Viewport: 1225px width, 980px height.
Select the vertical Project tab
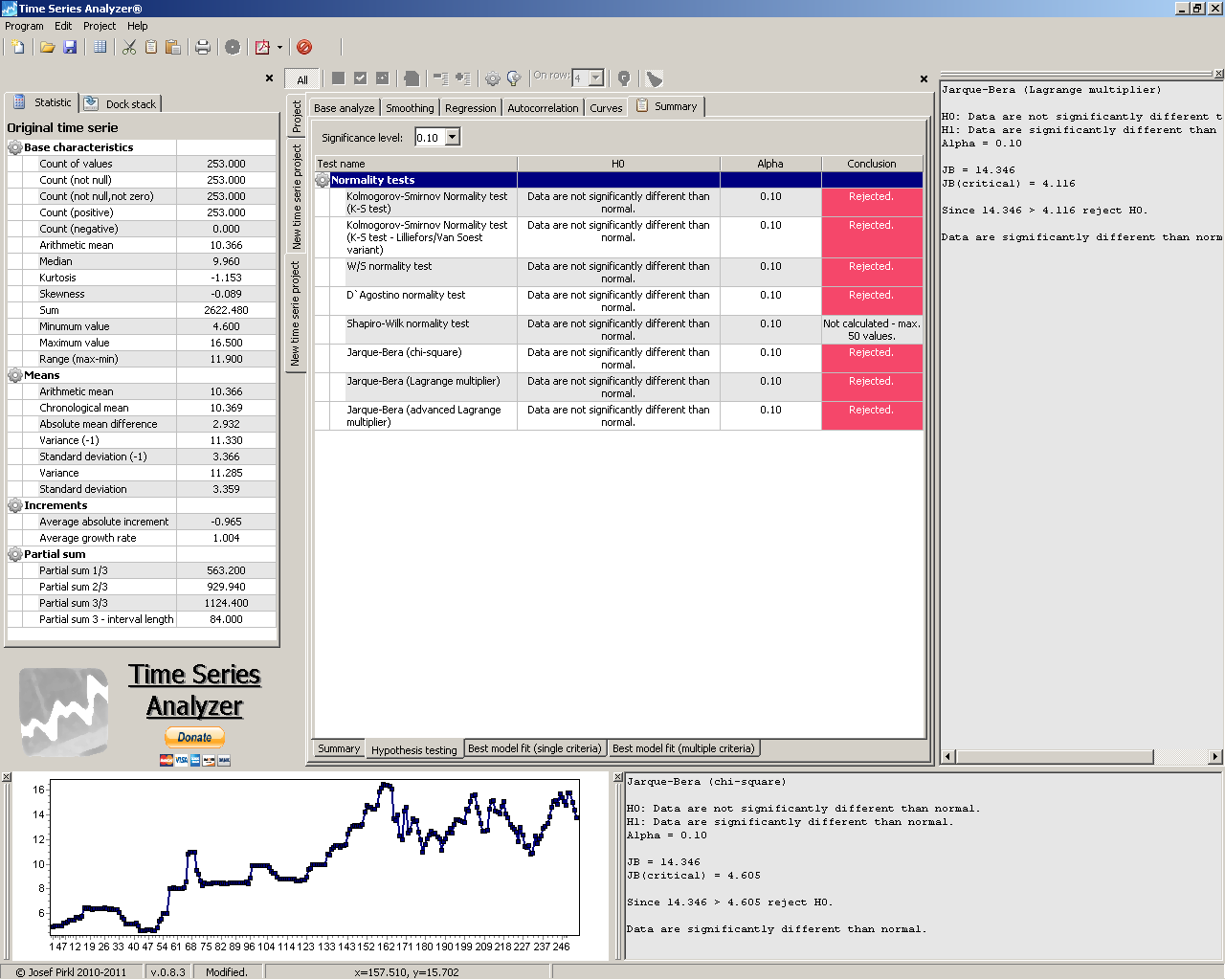click(x=297, y=116)
